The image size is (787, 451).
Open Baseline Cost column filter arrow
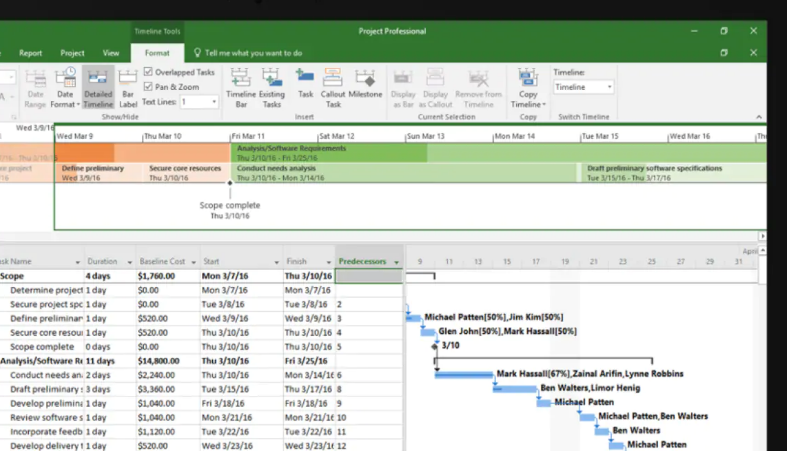(193, 262)
